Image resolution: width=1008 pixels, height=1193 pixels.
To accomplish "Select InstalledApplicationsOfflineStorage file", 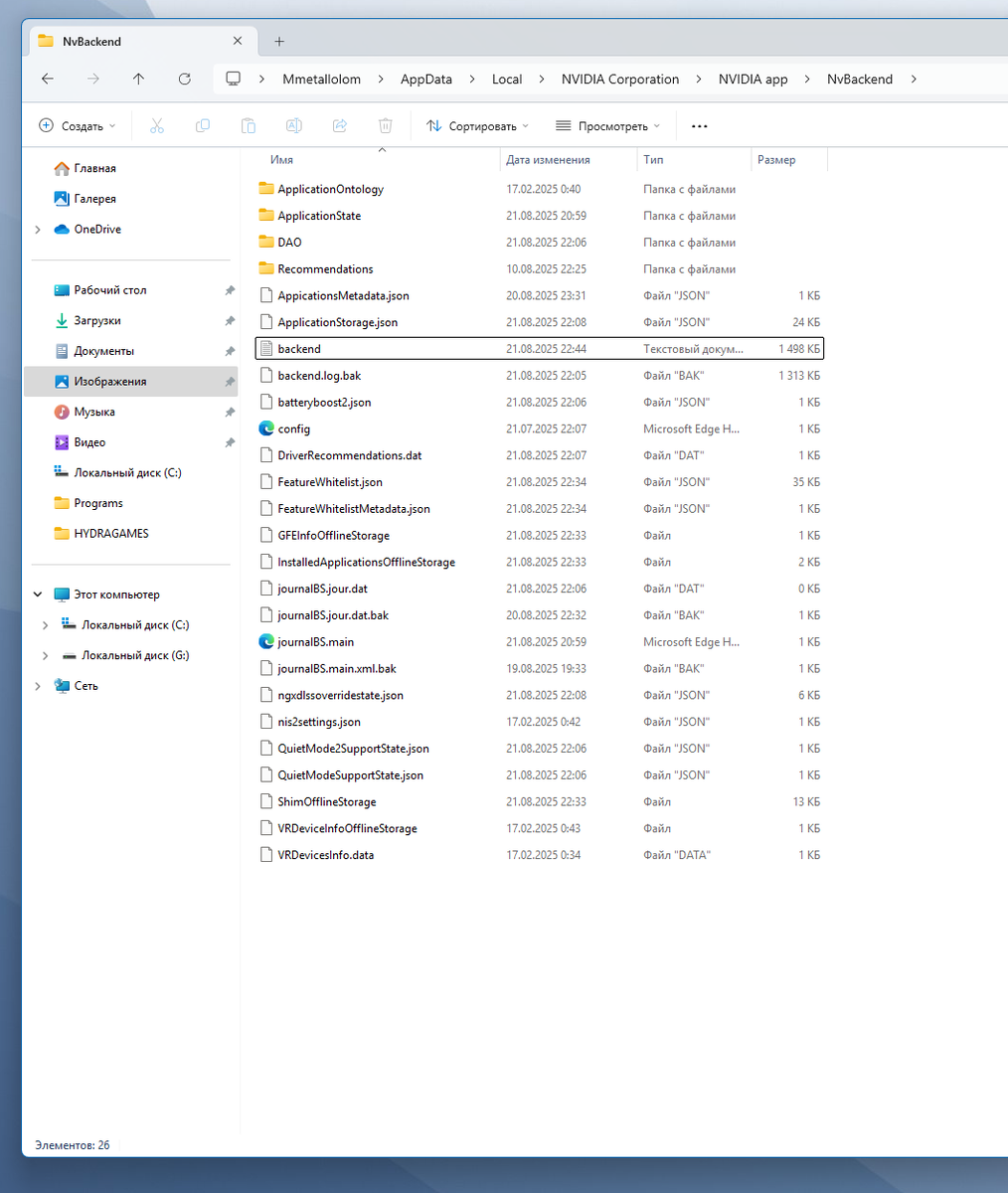I will (x=540, y=563).
